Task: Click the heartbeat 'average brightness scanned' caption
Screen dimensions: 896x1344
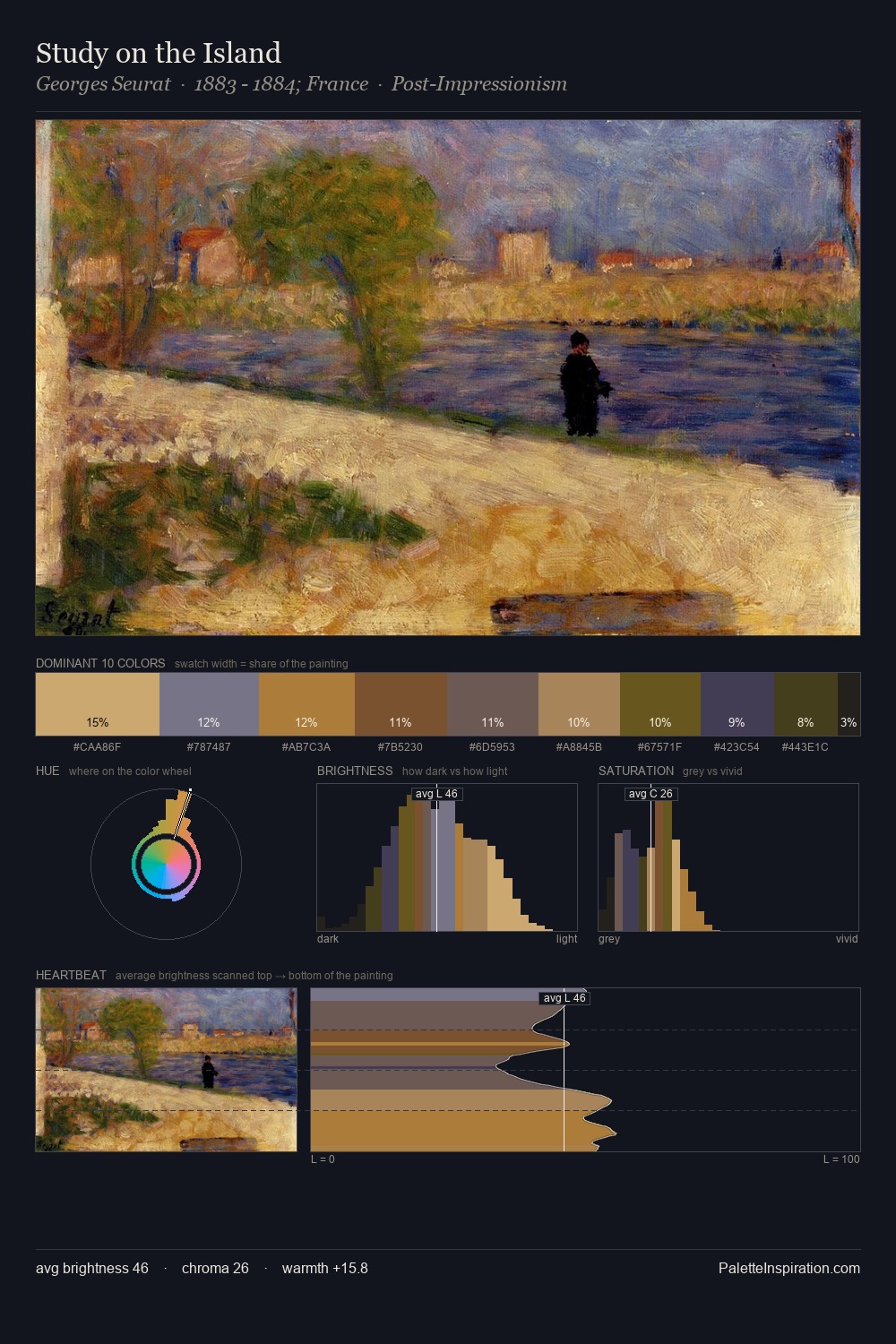Action: (254, 976)
